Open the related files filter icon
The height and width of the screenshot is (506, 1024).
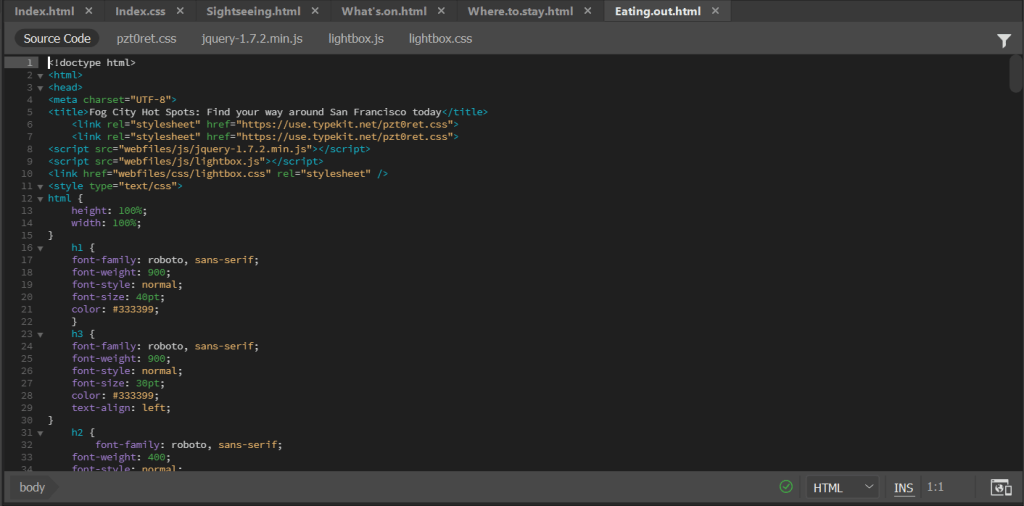point(1004,40)
